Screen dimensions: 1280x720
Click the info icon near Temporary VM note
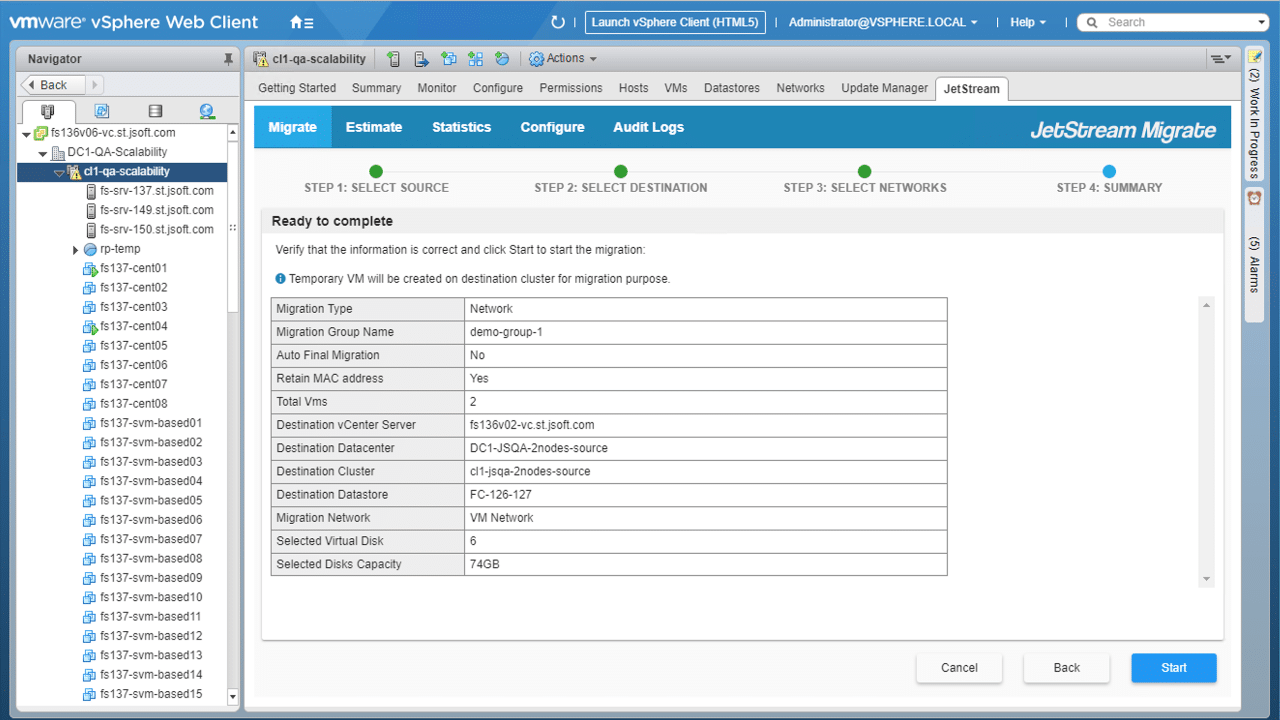click(x=280, y=279)
